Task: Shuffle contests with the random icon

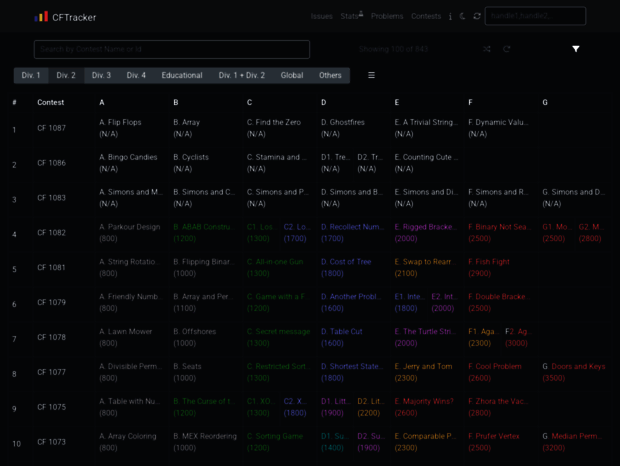Action: point(487,49)
